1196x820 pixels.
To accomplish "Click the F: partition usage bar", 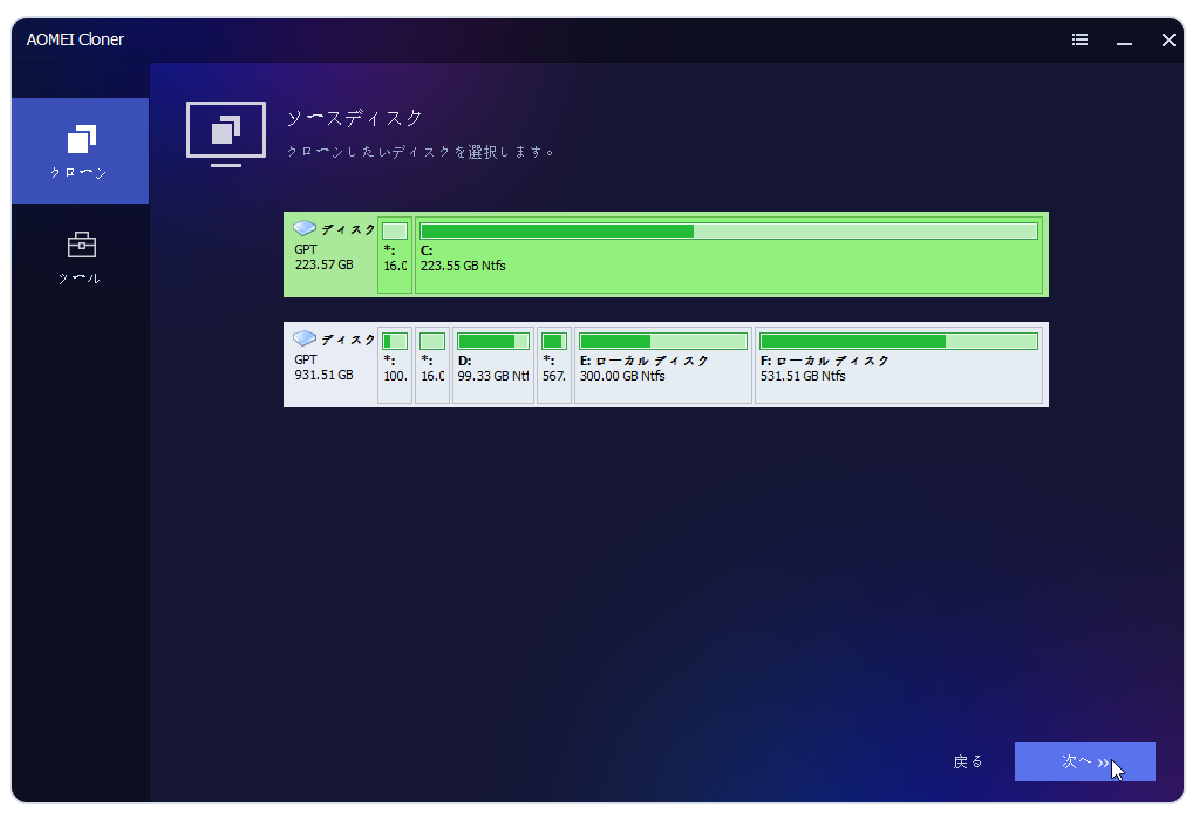I will (x=898, y=342).
